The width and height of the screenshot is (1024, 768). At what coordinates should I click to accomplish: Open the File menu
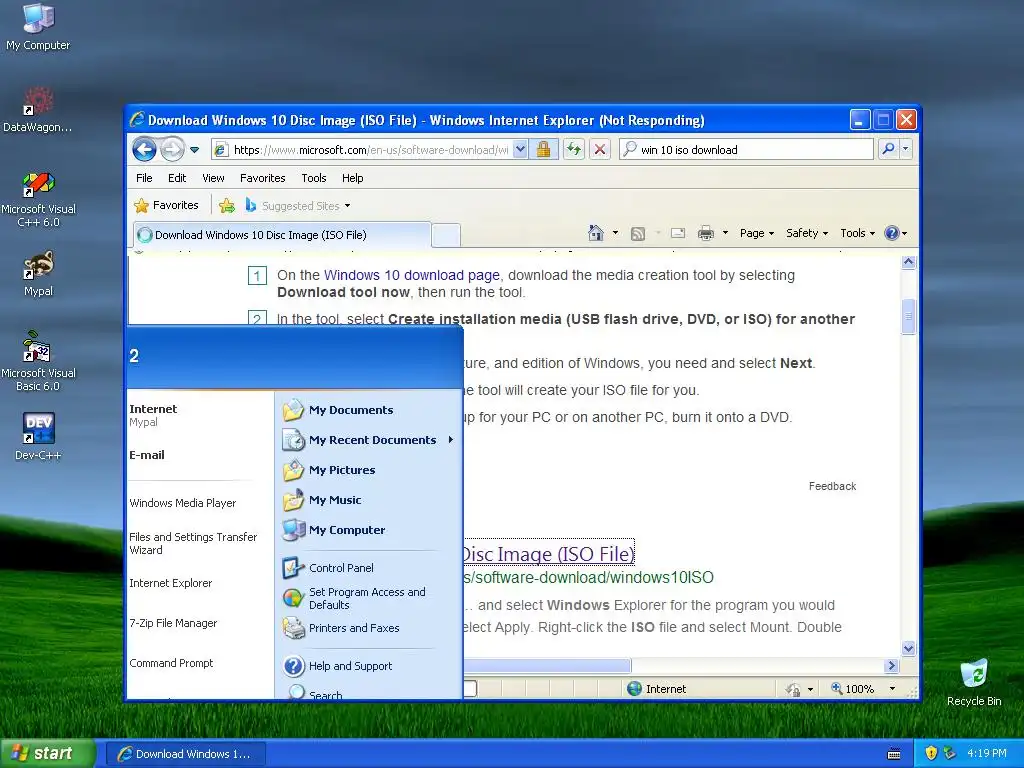pyautogui.click(x=144, y=178)
